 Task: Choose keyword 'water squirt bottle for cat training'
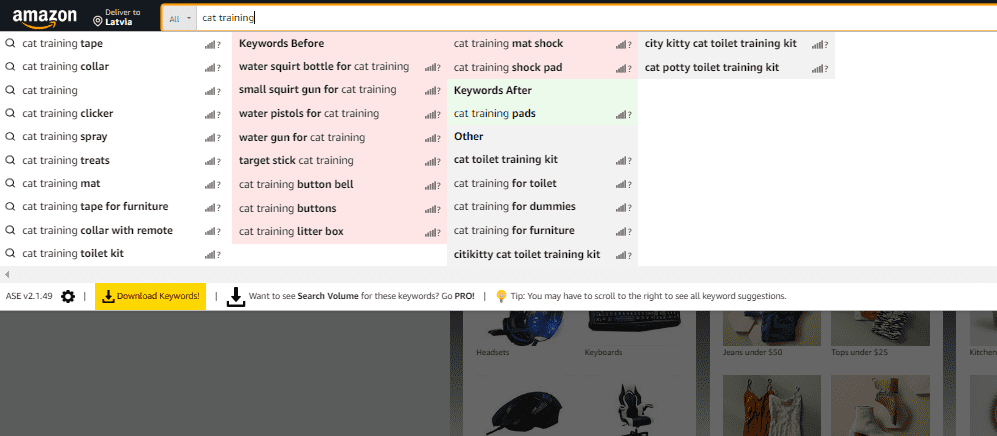pyautogui.click(x=324, y=67)
